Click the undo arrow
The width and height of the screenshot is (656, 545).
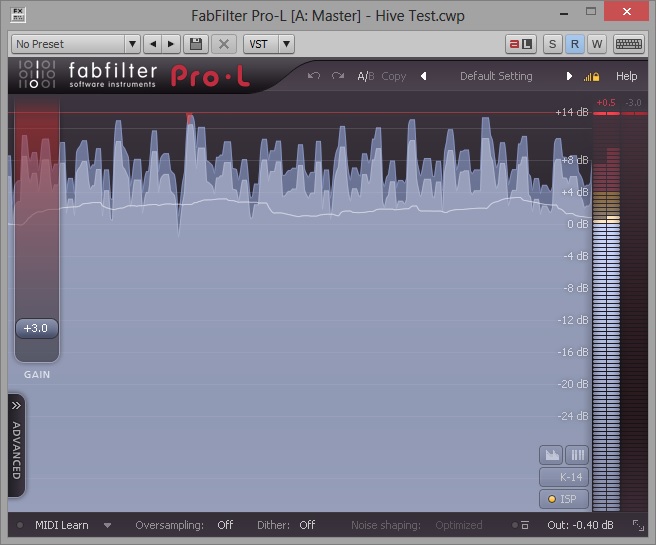(314, 76)
